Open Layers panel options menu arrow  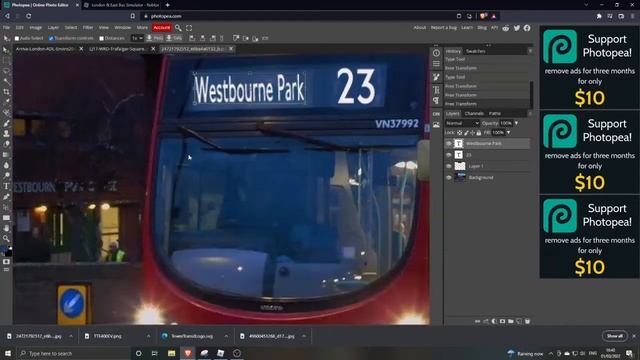click(x=530, y=113)
